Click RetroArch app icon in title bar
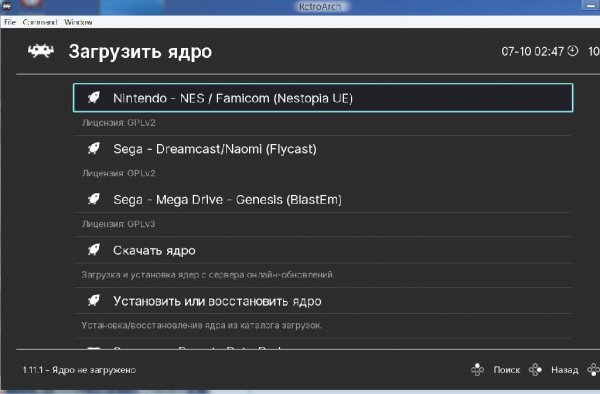The height and width of the screenshot is (394, 600). pyautogui.click(x=7, y=5)
